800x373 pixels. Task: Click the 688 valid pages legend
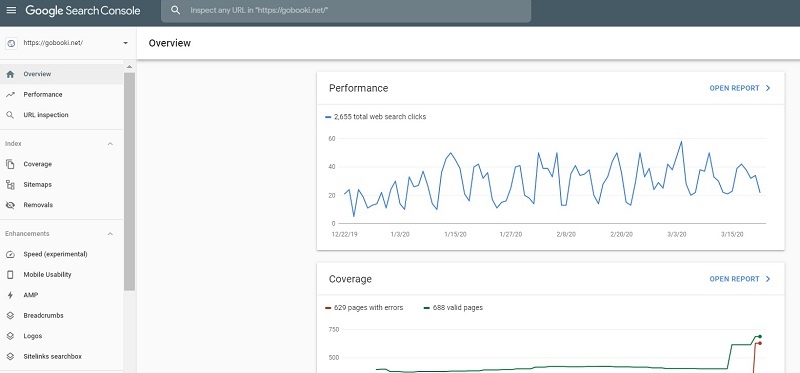[x=454, y=308]
